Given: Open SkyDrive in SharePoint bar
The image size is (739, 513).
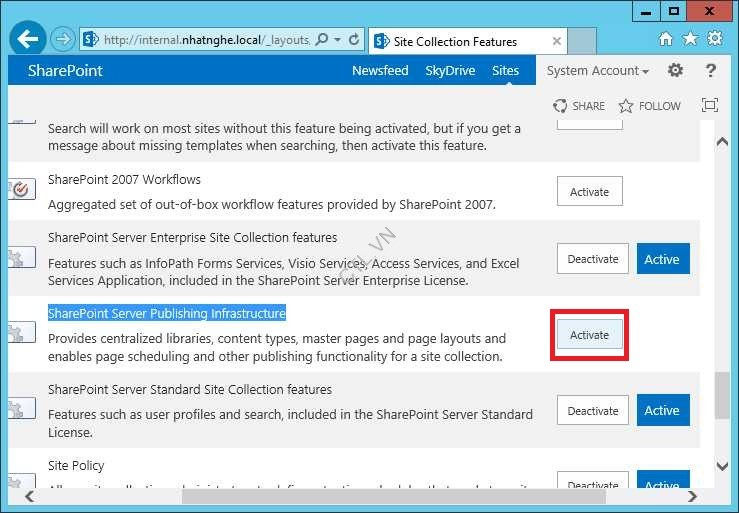Looking at the screenshot, I should [450, 71].
